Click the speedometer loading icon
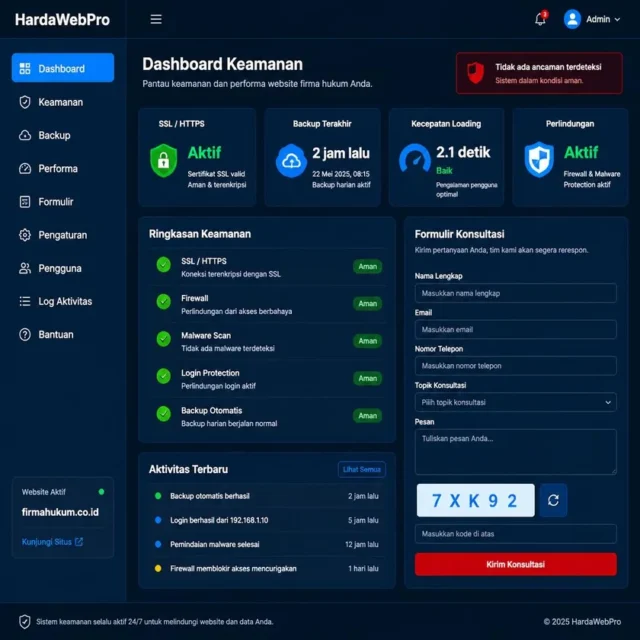This screenshot has height=640, width=640. [415, 158]
